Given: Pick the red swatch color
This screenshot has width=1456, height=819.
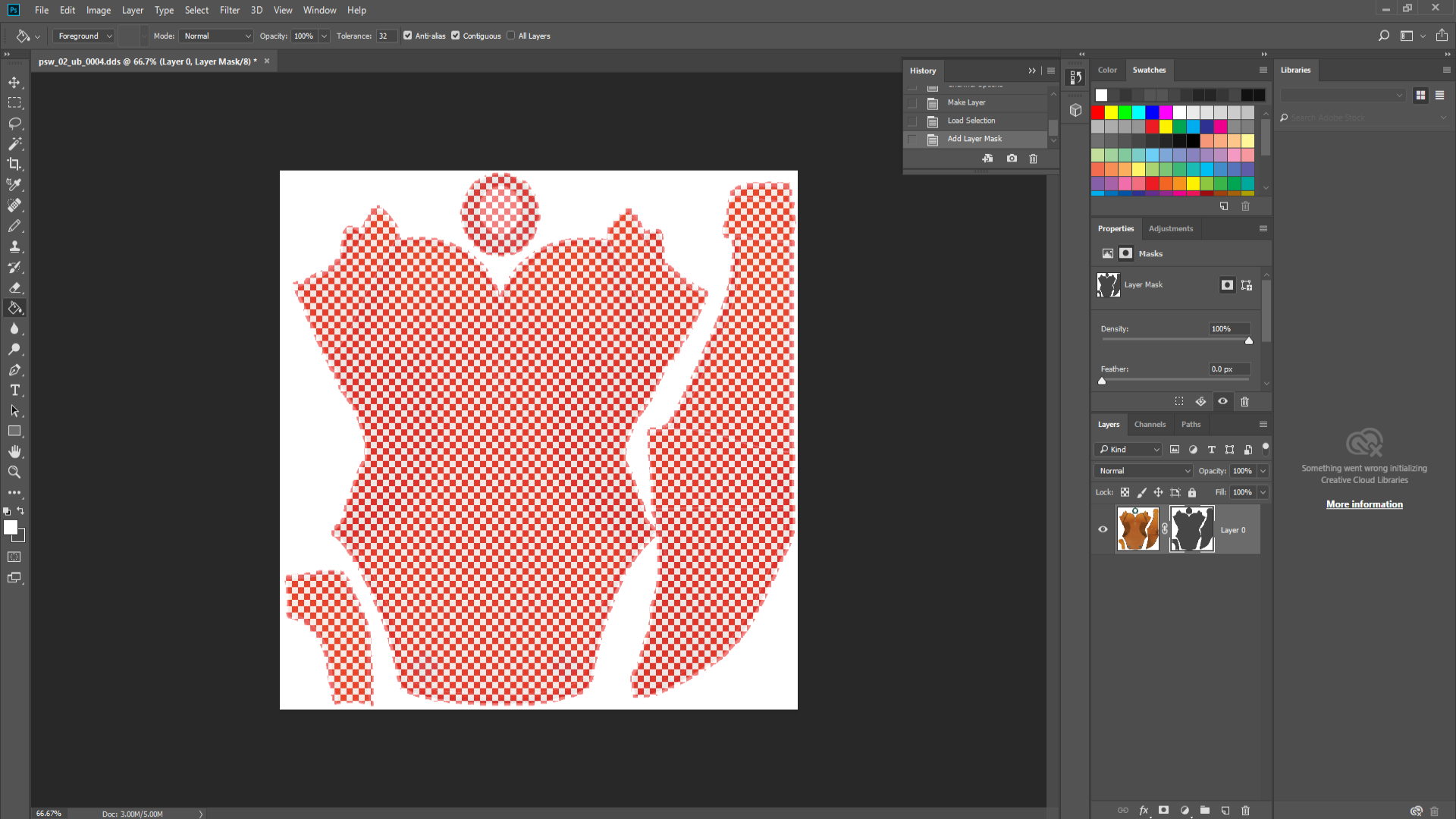Looking at the screenshot, I should tap(1098, 112).
